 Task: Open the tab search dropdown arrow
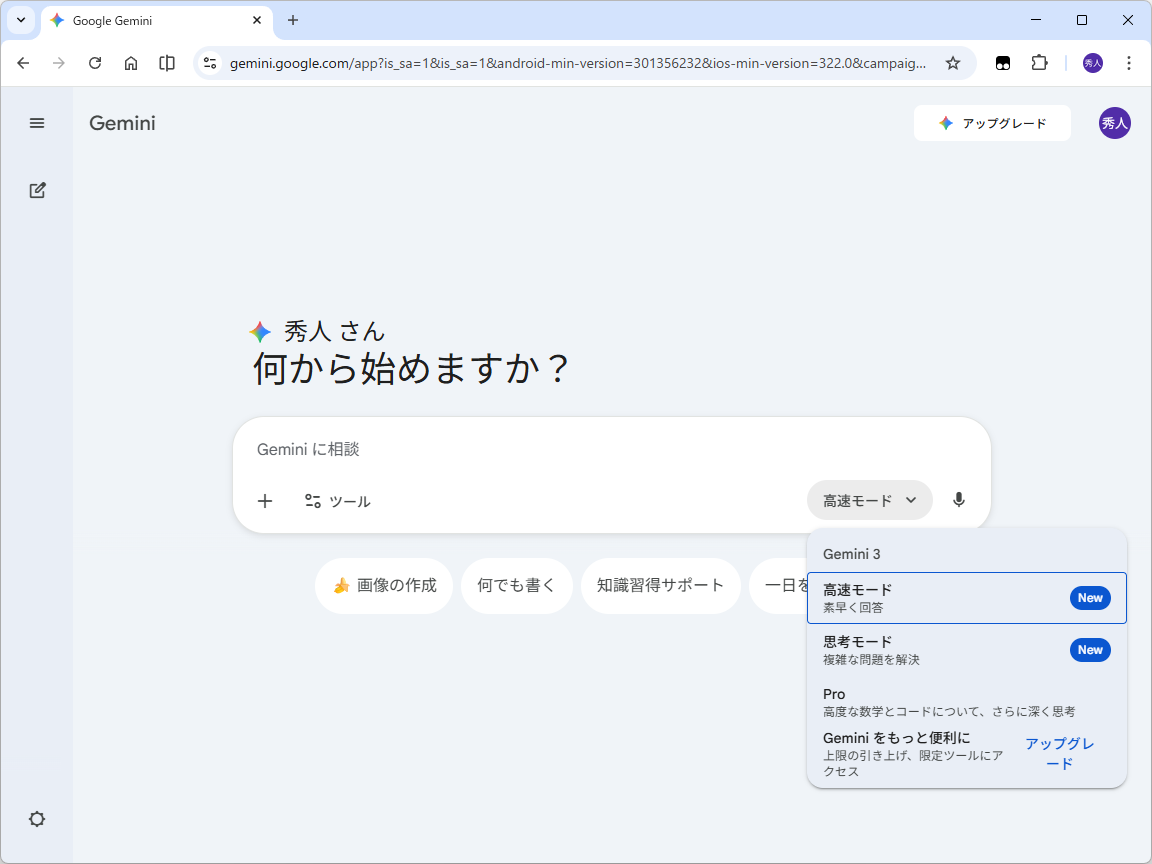click(21, 21)
